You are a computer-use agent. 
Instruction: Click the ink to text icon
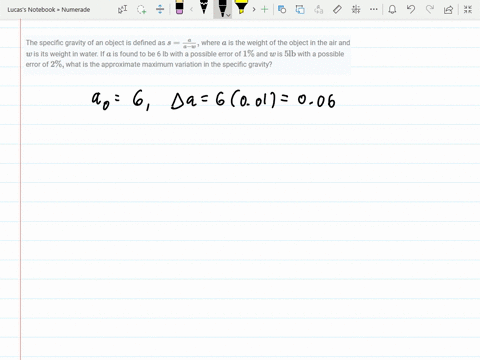point(319,9)
